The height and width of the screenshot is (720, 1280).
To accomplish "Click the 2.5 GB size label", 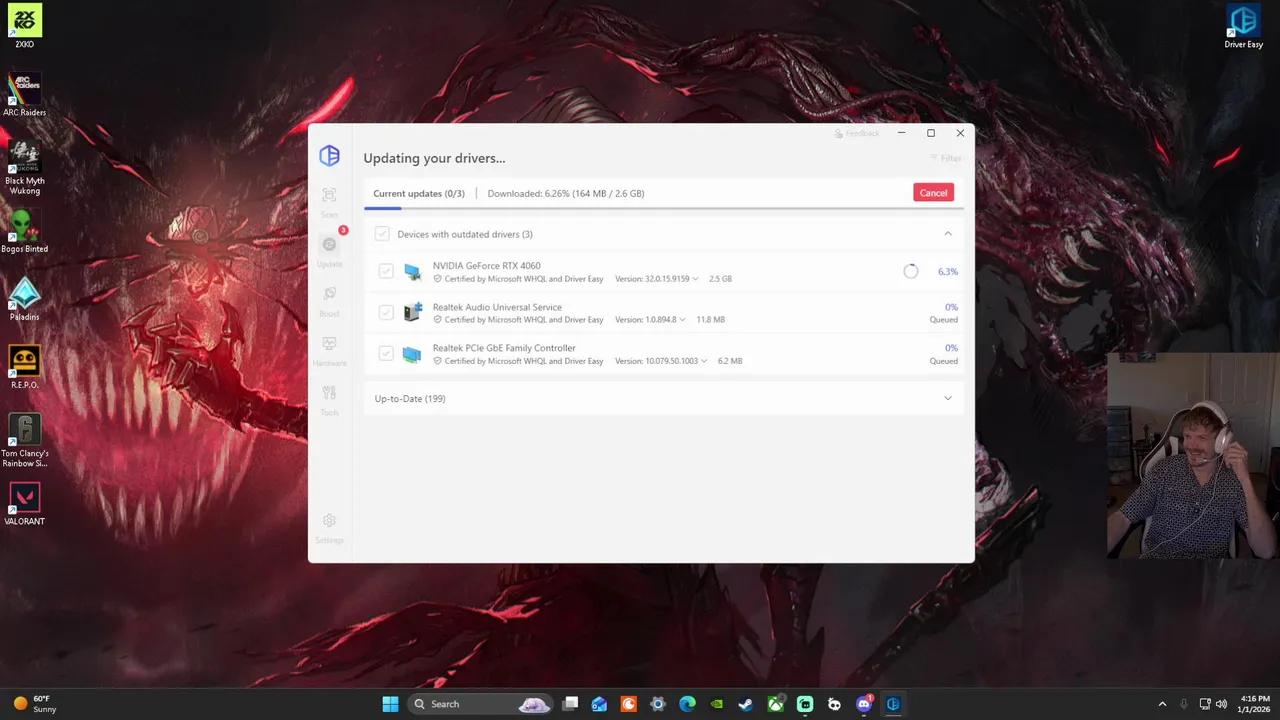I will 720,279.
